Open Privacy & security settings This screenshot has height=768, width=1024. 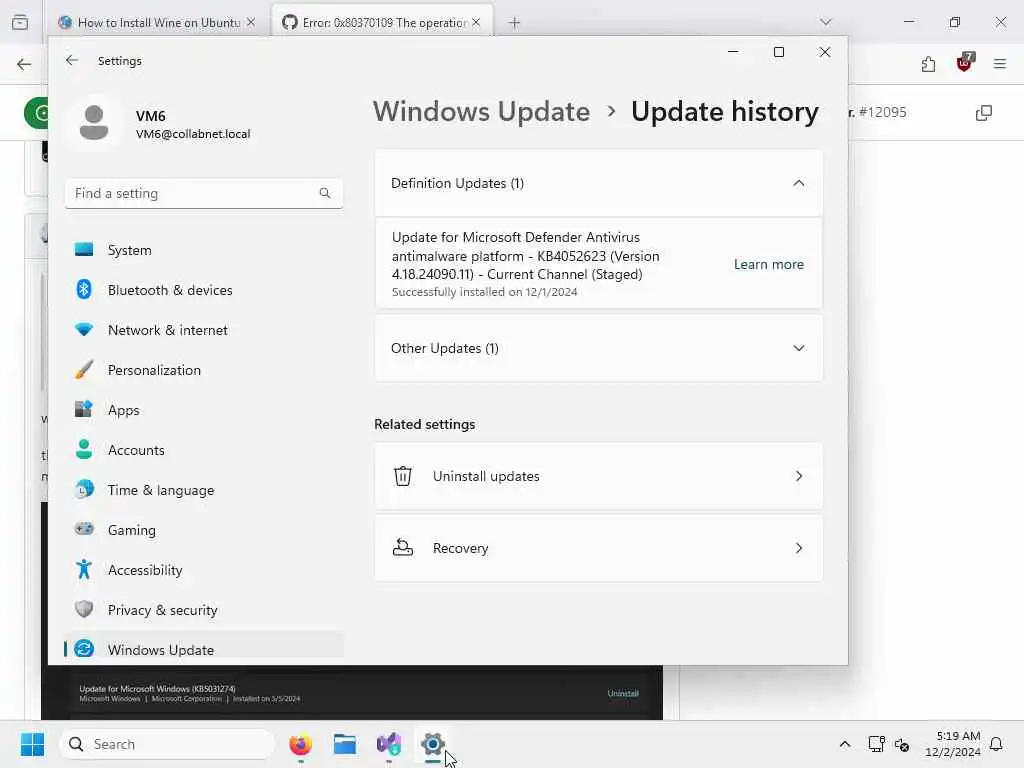(203, 610)
